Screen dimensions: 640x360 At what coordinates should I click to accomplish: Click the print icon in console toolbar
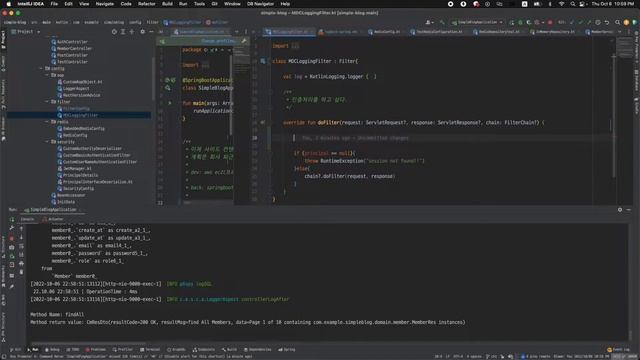tap(21, 263)
